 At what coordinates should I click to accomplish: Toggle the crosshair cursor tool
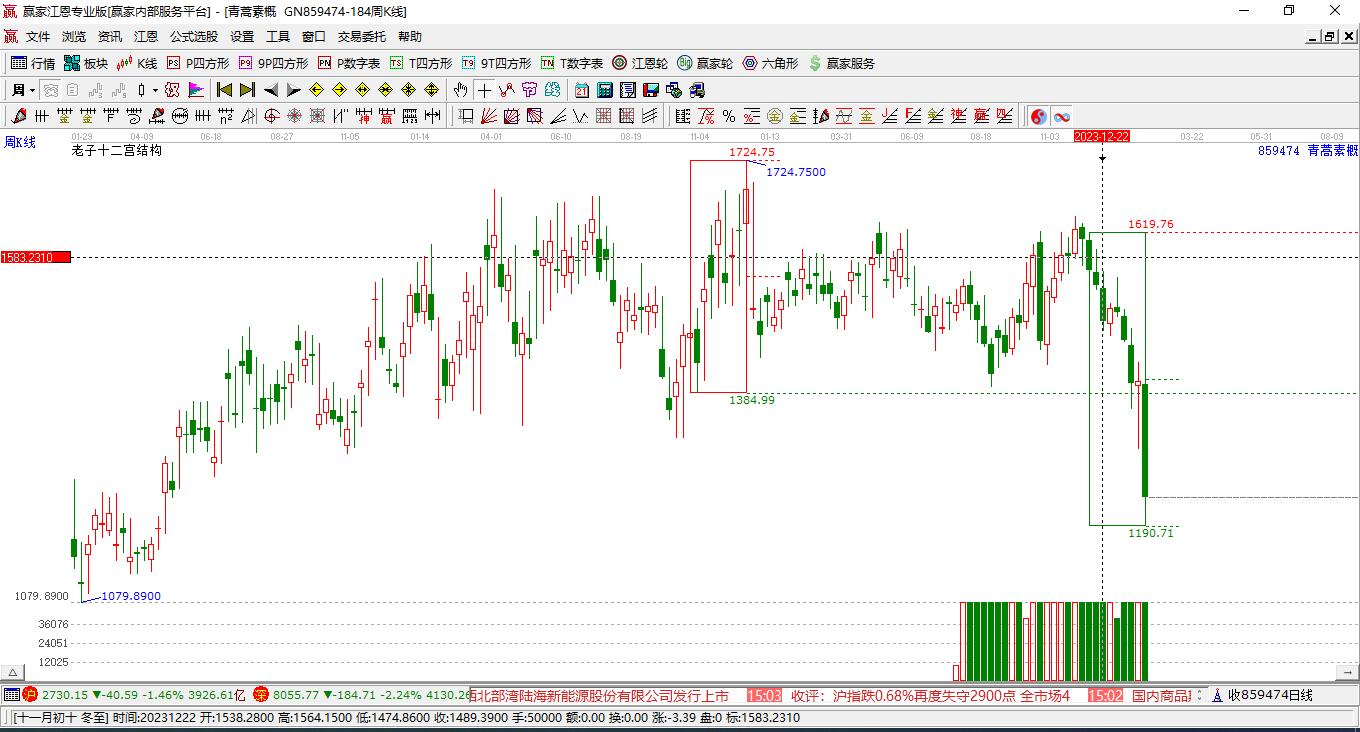coord(484,90)
